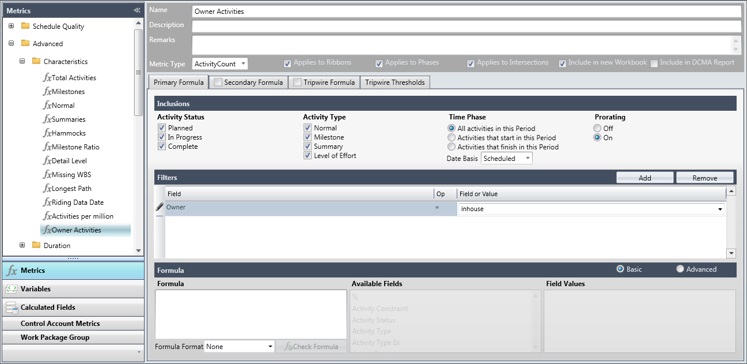Open Calculated Fields panel icon
The width and height of the screenshot is (747, 364).
coord(11,307)
